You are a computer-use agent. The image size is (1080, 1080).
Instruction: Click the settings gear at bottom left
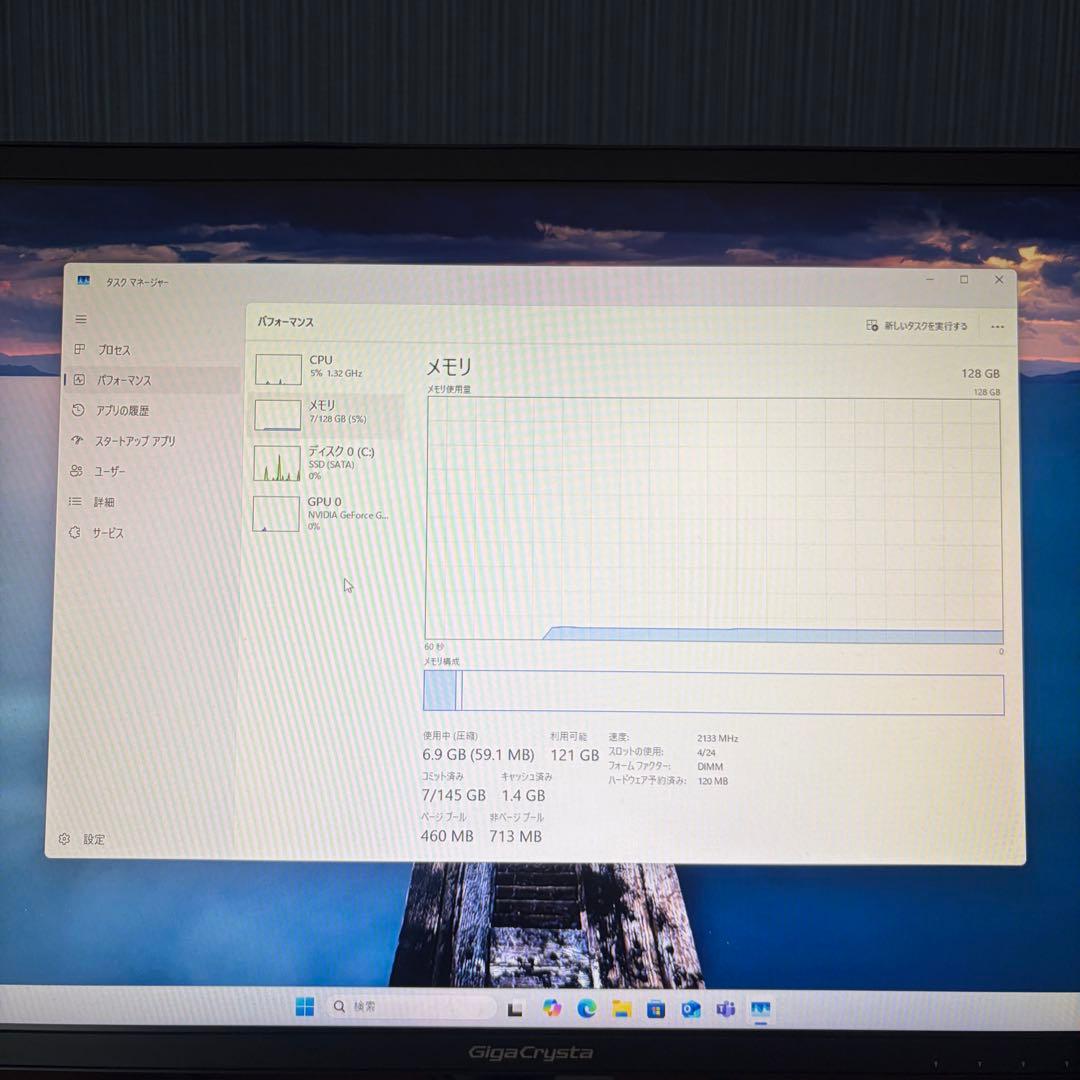(x=65, y=838)
